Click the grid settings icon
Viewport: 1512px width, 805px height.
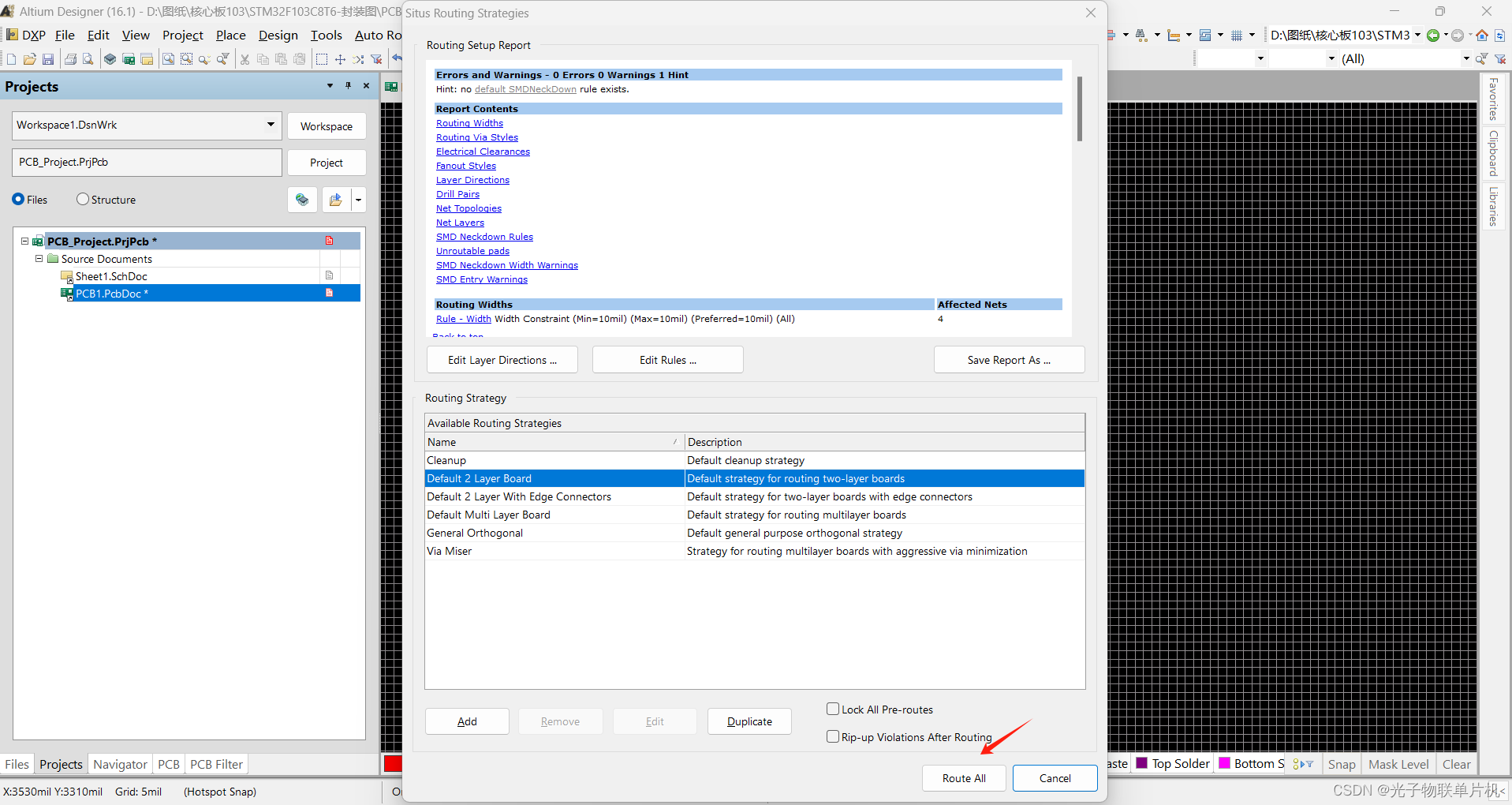(x=1237, y=36)
